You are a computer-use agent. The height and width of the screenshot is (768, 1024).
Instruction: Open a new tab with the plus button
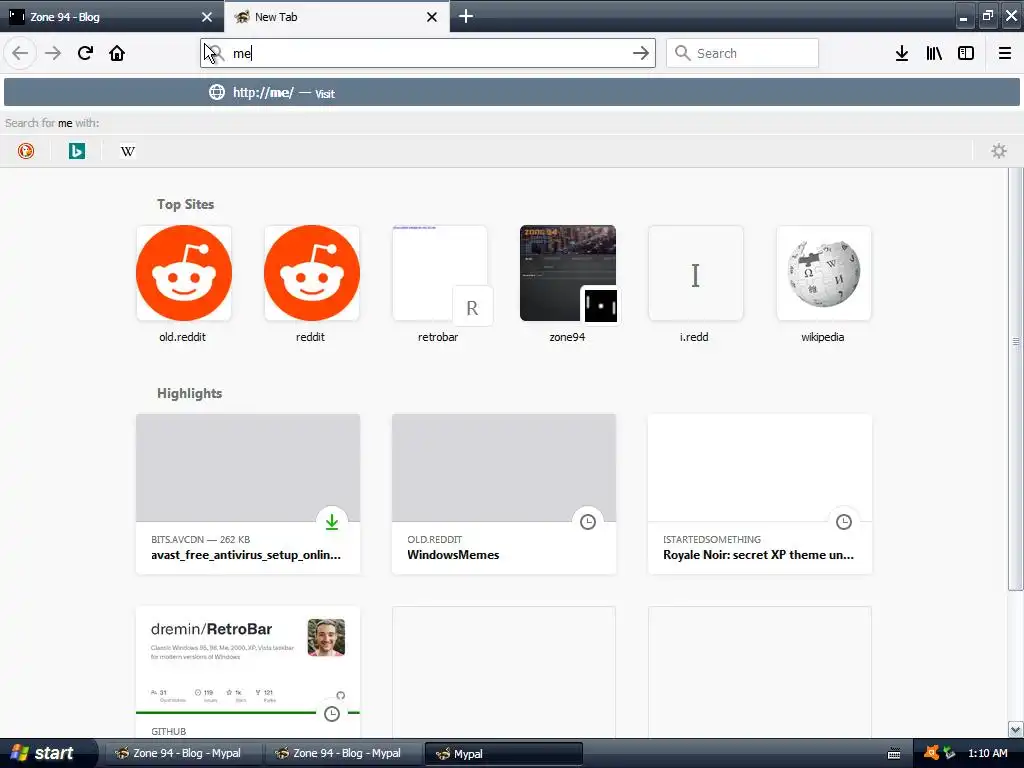click(466, 16)
